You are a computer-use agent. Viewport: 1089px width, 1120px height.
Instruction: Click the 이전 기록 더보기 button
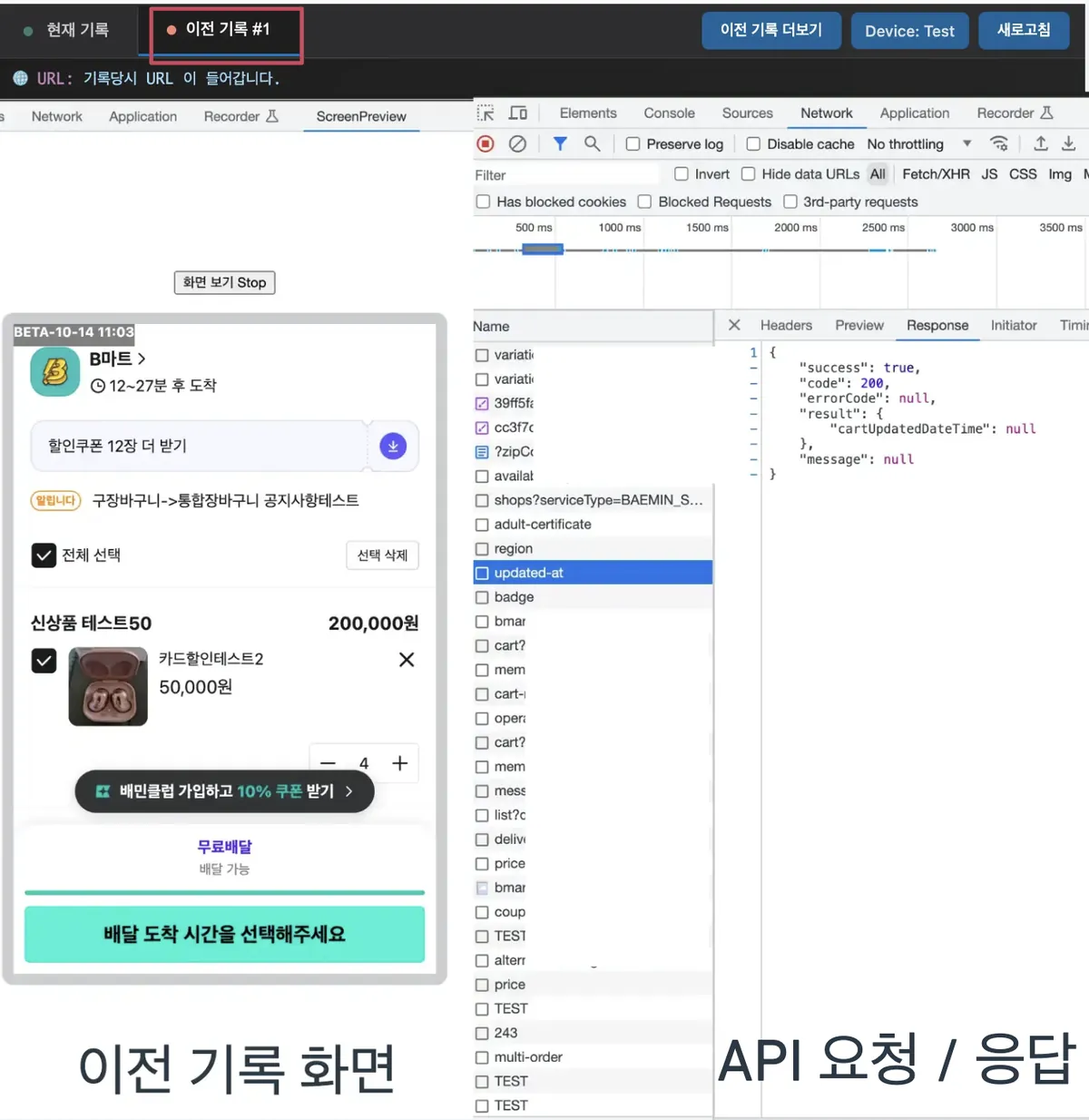[x=771, y=30]
